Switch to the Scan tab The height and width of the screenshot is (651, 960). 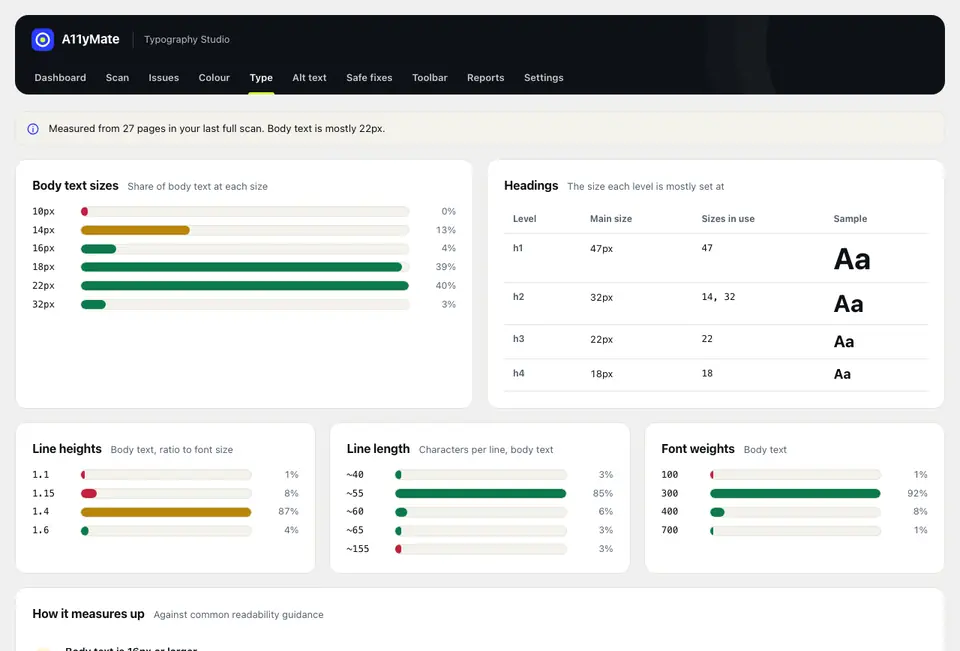pos(117,78)
